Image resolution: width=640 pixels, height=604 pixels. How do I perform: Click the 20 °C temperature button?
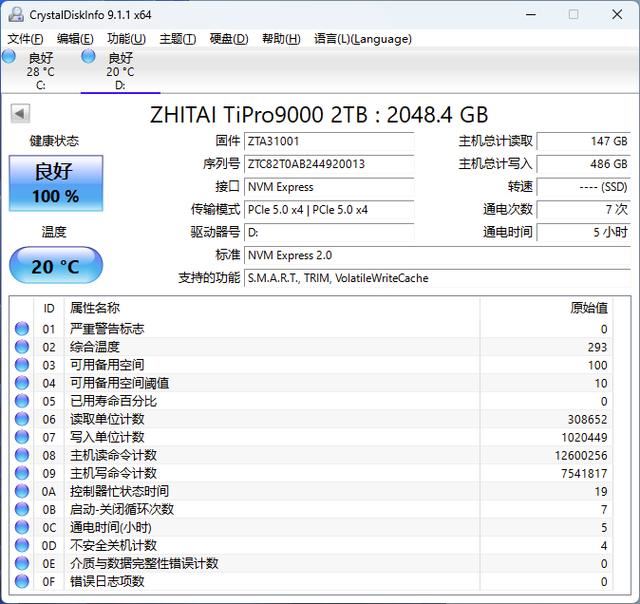(x=54, y=267)
